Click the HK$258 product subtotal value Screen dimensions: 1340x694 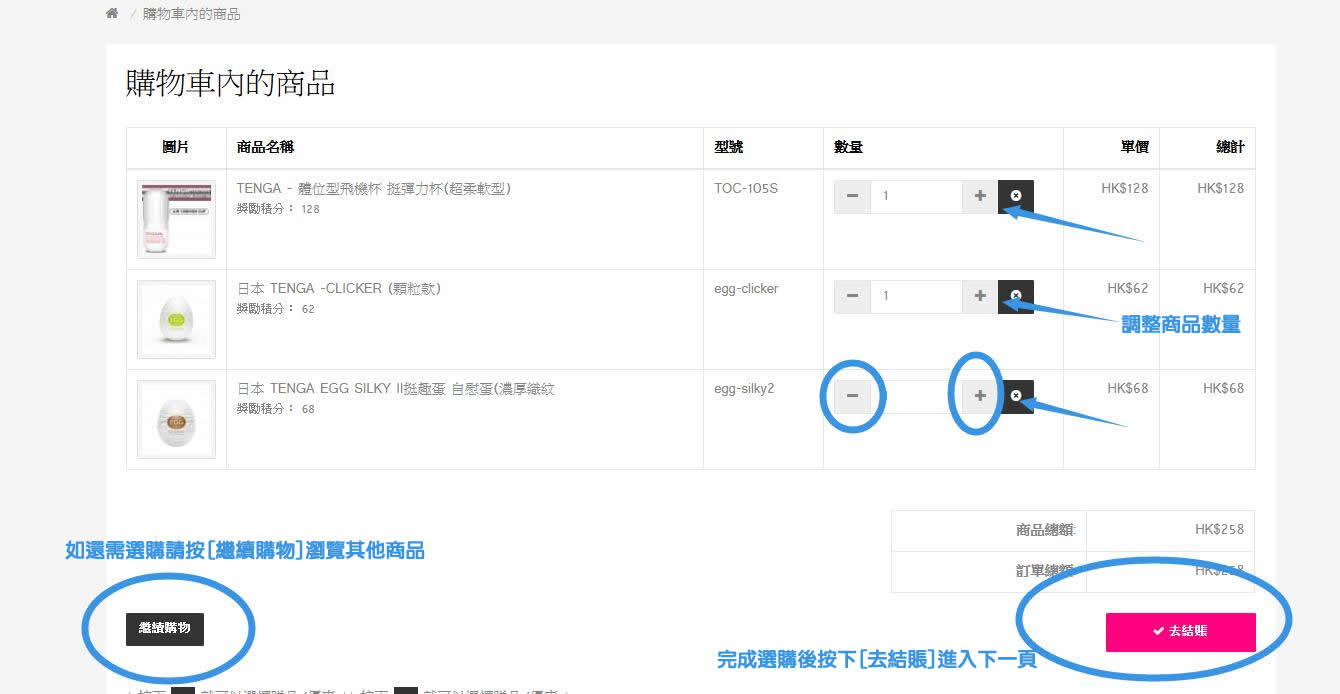coord(1219,530)
